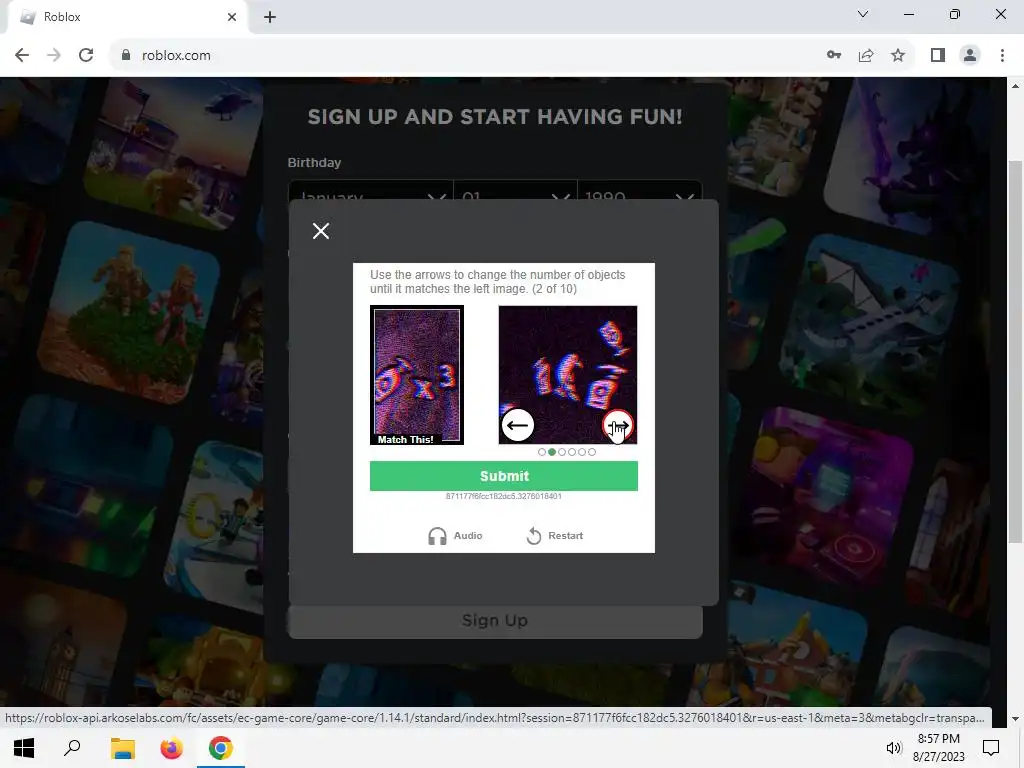Screen dimensions: 1024x768
Task: Click the padlock site info icon
Action: [x=126, y=56]
